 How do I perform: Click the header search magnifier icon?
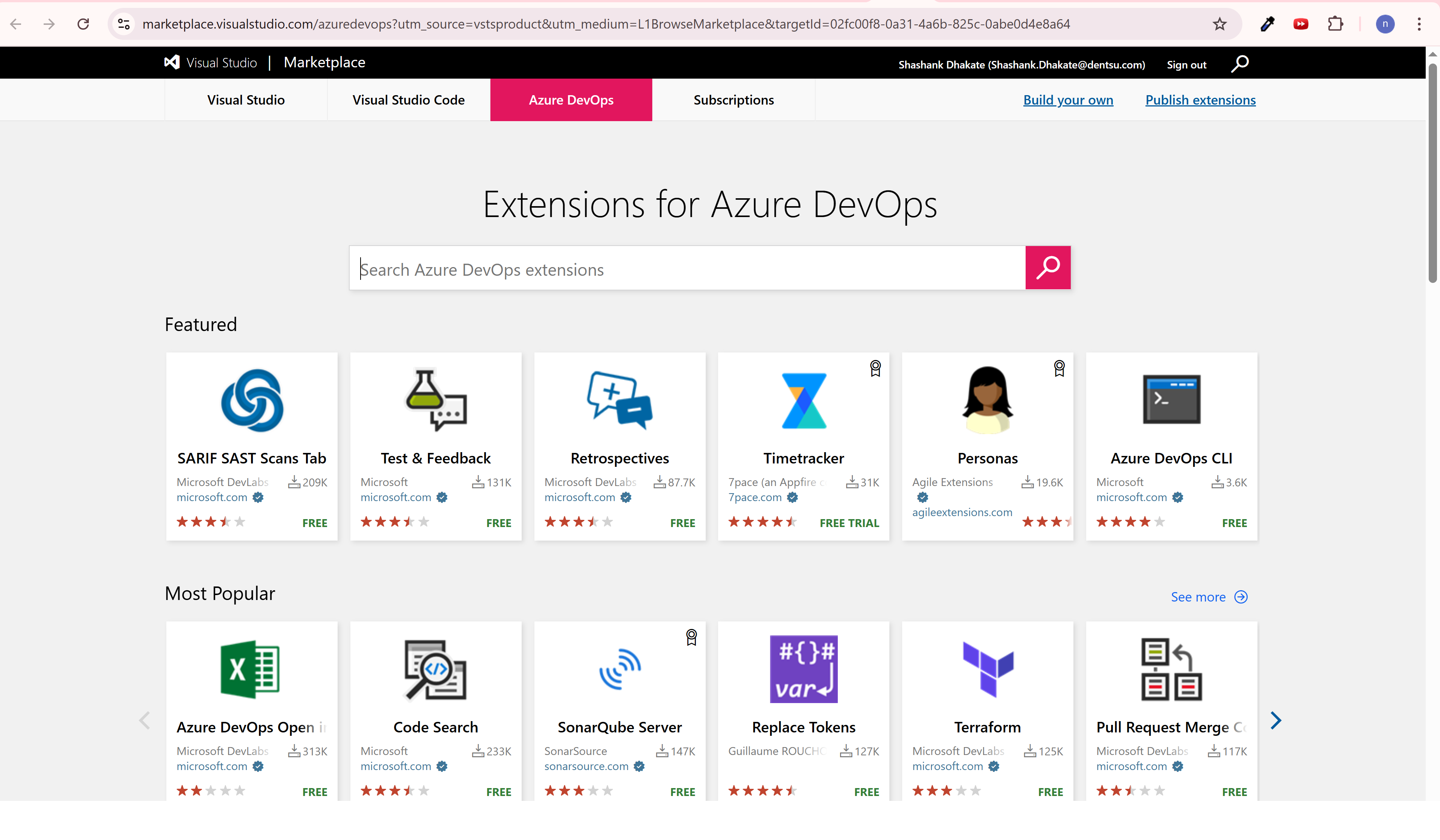click(1239, 63)
